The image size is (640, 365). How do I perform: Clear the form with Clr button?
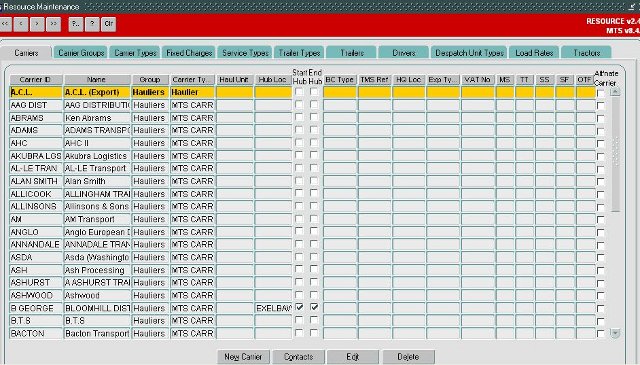109,24
